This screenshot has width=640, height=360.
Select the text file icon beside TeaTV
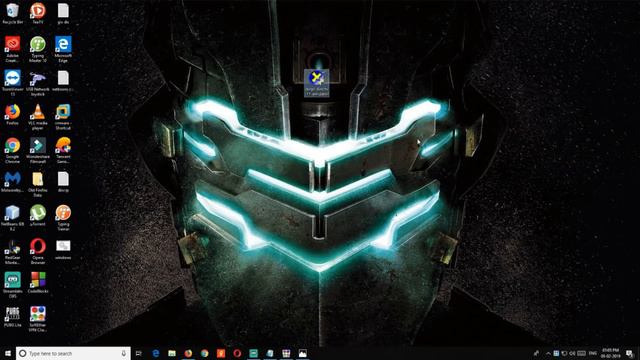63,13
